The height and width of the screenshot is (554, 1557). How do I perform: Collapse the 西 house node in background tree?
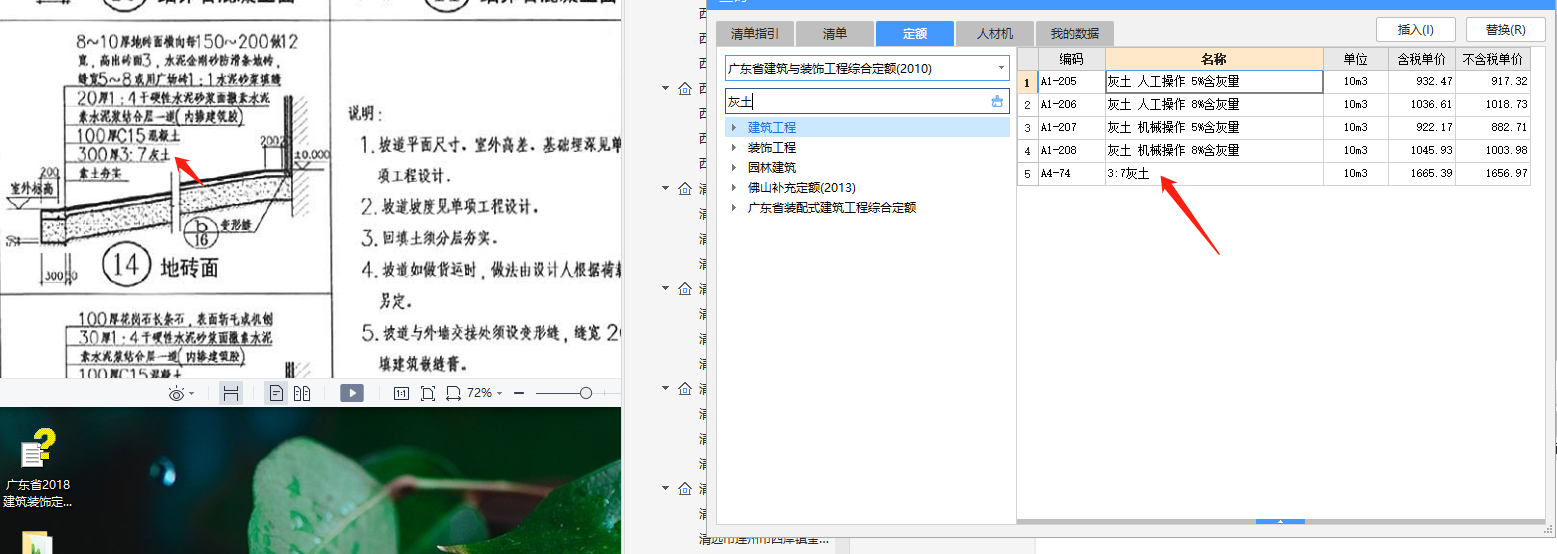point(666,88)
